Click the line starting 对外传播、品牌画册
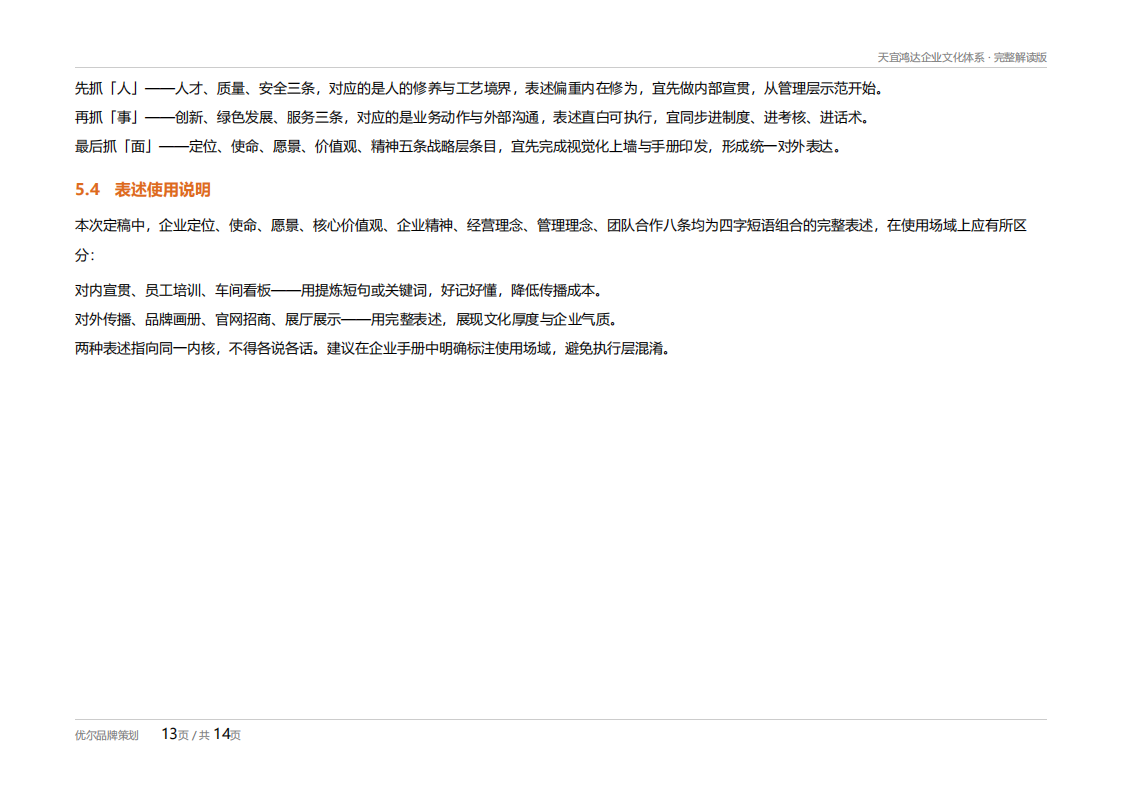This screenshot has width=1123, height=794. coord(347,319)
